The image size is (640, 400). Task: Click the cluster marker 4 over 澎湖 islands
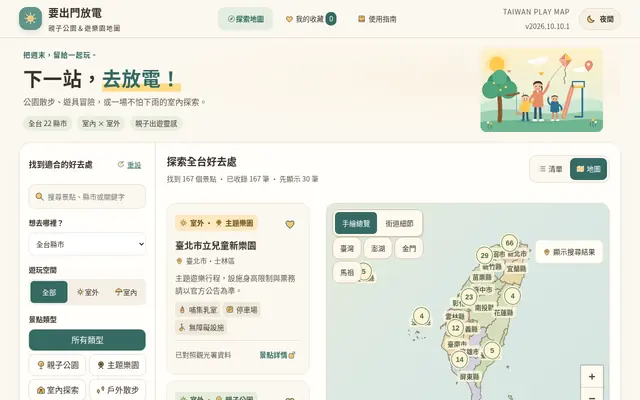422,316
